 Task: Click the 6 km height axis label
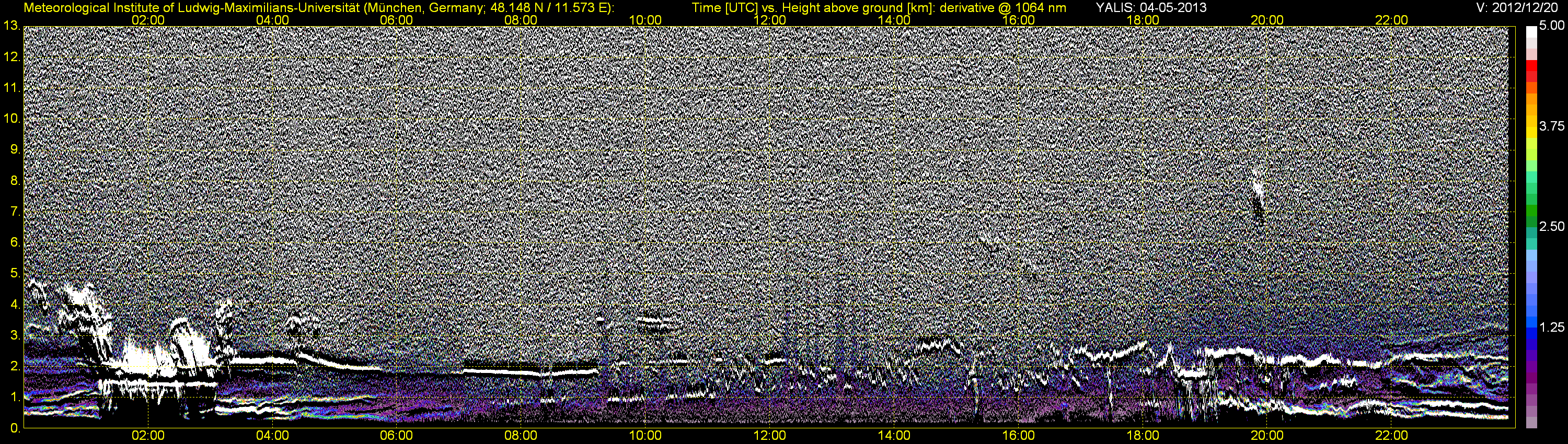[x=15, y=243]
